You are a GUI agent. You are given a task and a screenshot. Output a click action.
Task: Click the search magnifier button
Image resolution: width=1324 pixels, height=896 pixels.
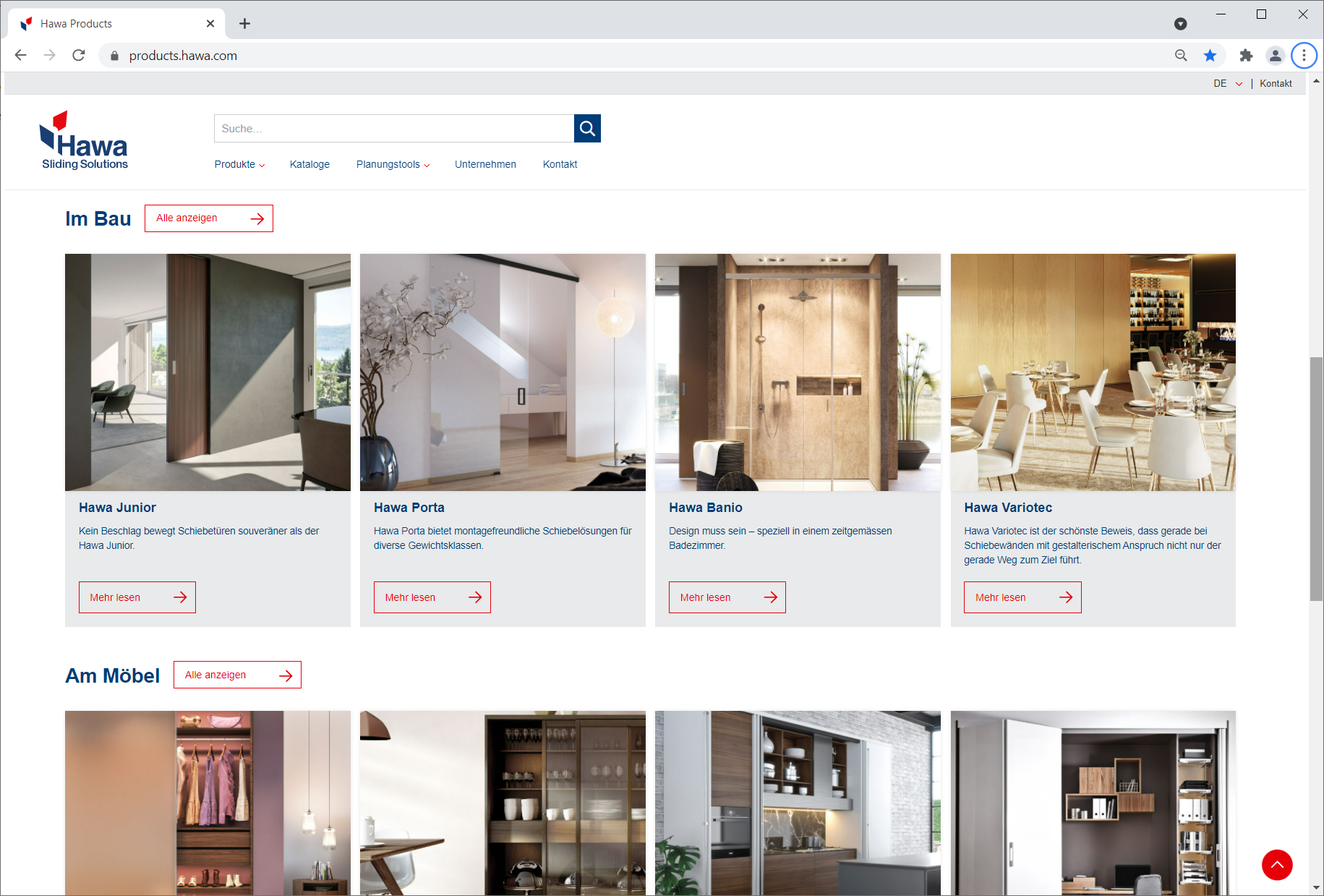(x=587, y=129)
